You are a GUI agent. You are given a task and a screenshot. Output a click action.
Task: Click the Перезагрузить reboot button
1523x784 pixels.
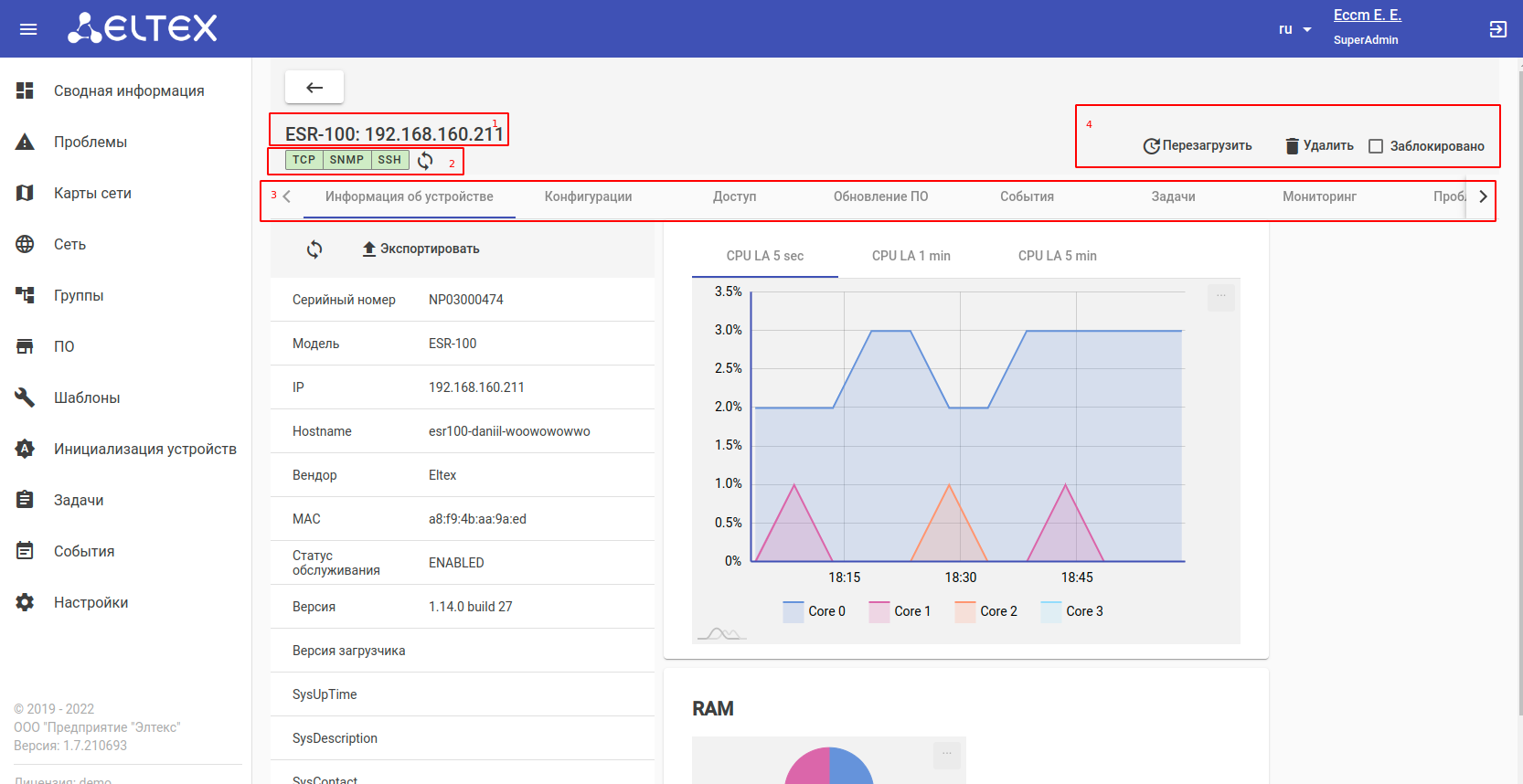[1198, 146]
